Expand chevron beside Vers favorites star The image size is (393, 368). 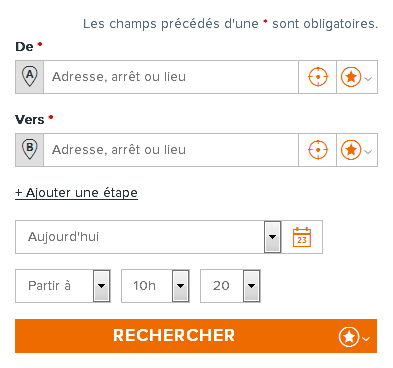(x=368, y=152)
